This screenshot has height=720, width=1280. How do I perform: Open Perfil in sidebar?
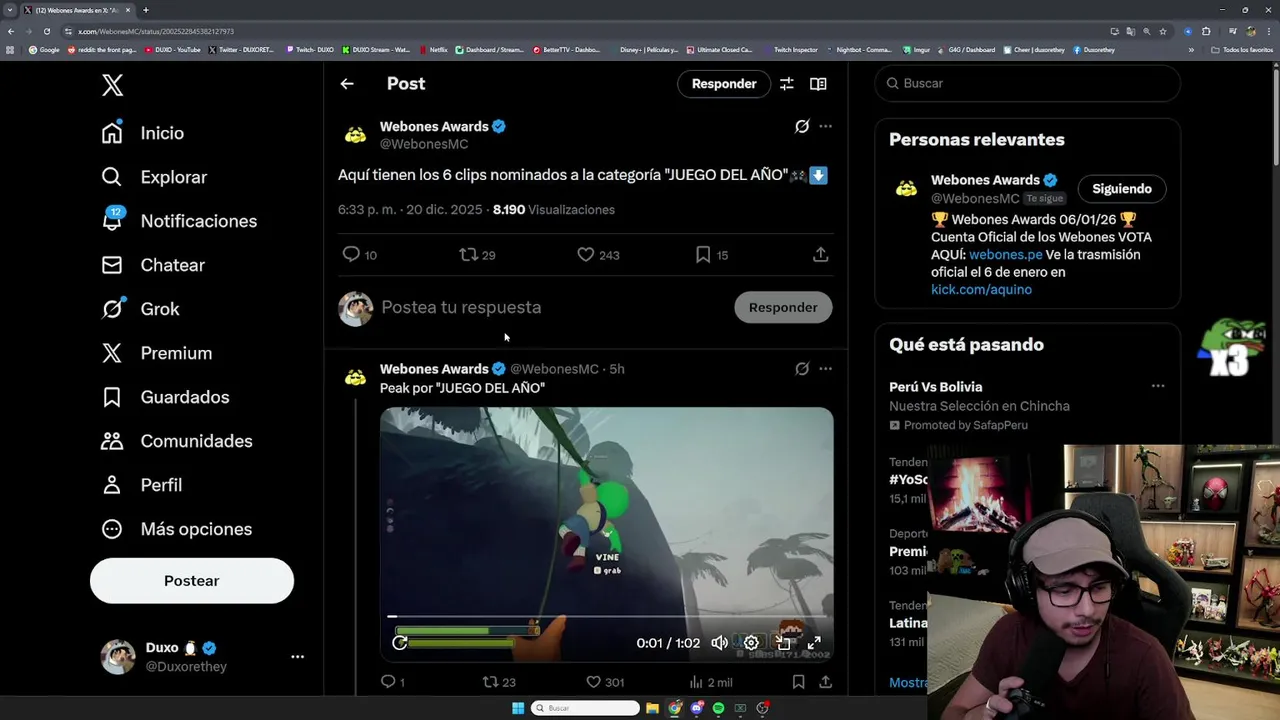[141, 485]
